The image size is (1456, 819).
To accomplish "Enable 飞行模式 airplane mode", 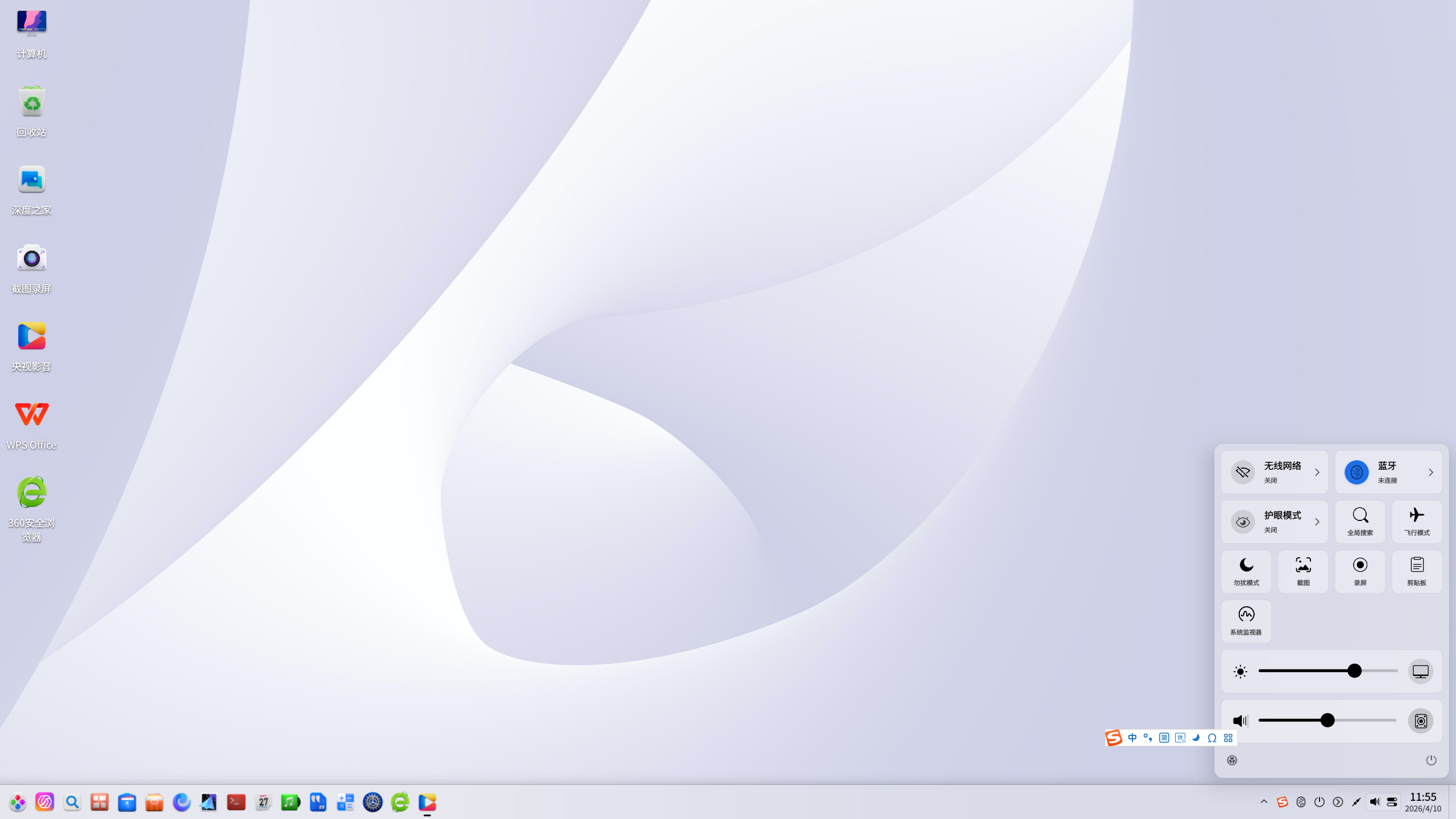I will click(x=1417, y=522).
